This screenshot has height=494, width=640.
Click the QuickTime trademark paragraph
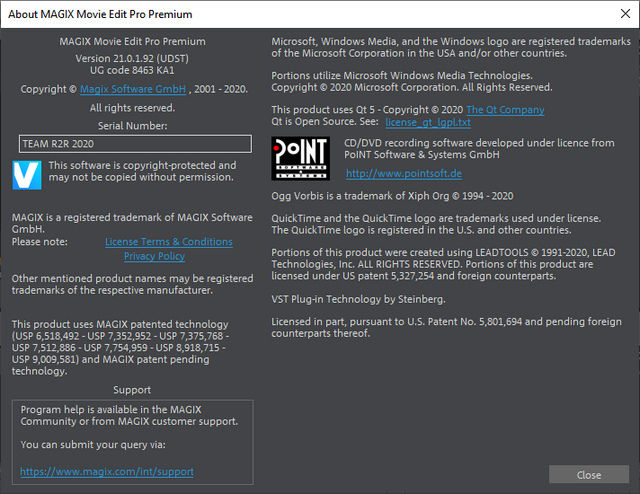pos(436,224)
